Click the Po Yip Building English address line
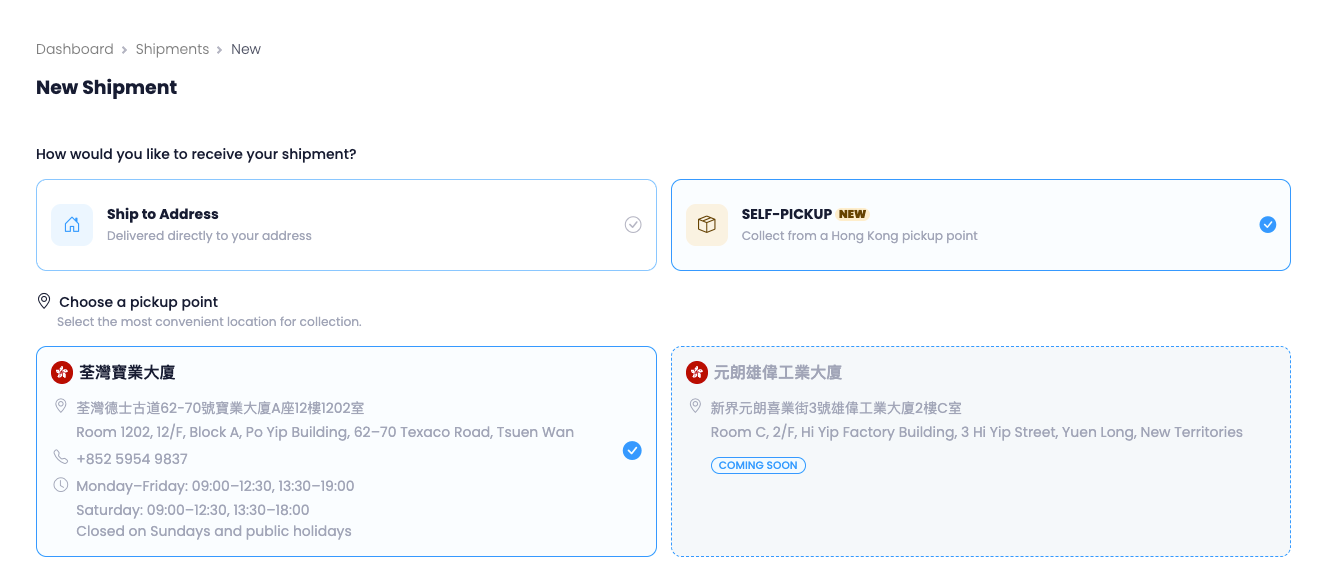Image resolution: width=1323 pixels, height=578 pixels. coord(325,432)
